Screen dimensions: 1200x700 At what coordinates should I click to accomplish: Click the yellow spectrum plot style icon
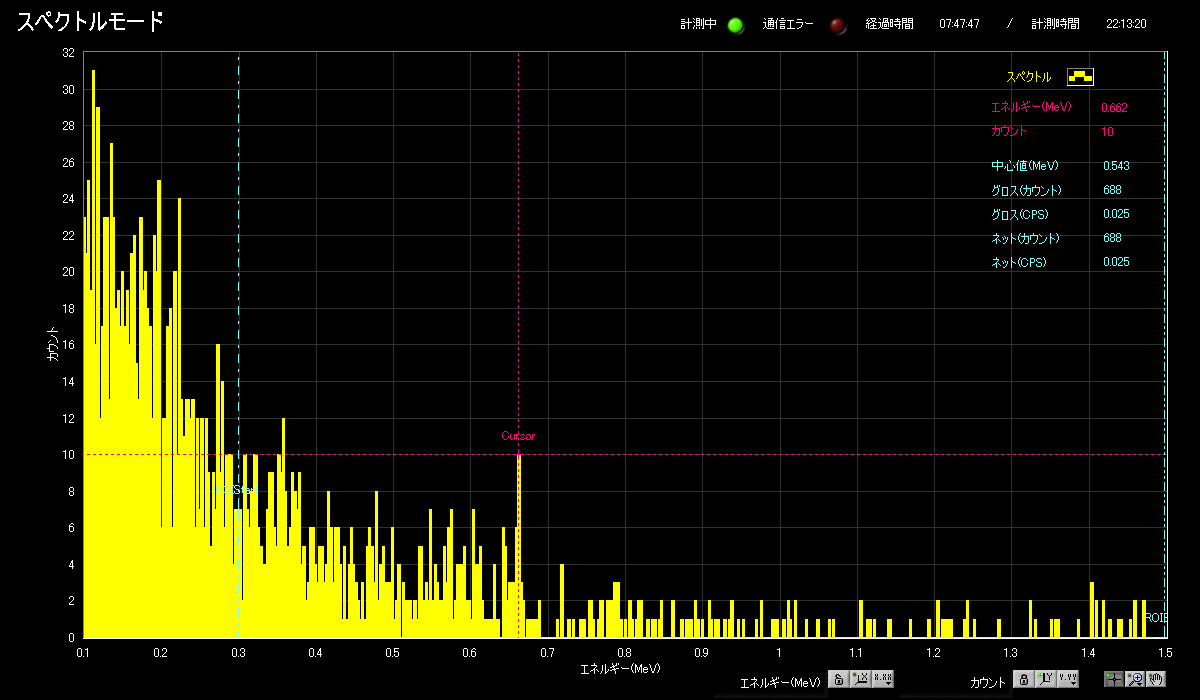(1080, 76)
